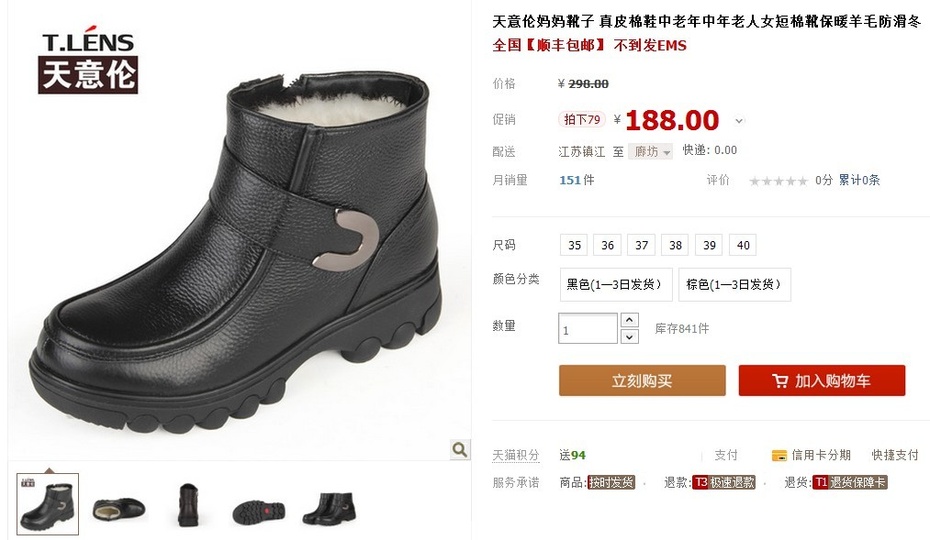Click the 拍下79 promotion tag
The image size is (930, 540).
click(x=582, y=119)
